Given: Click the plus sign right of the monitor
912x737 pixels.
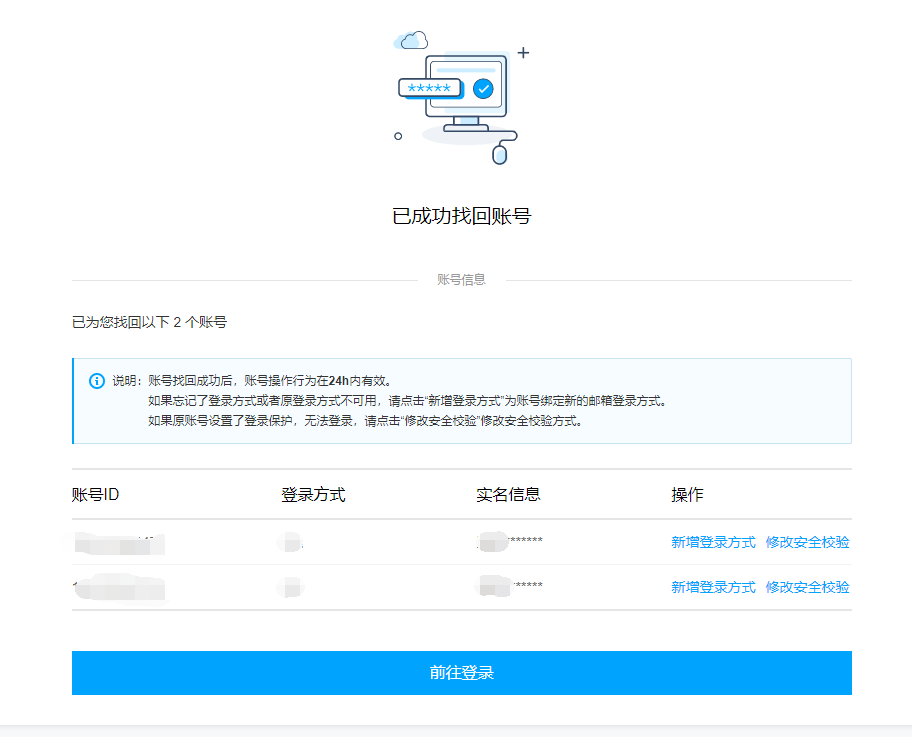Looking at the screenshot, I should 522,52.
